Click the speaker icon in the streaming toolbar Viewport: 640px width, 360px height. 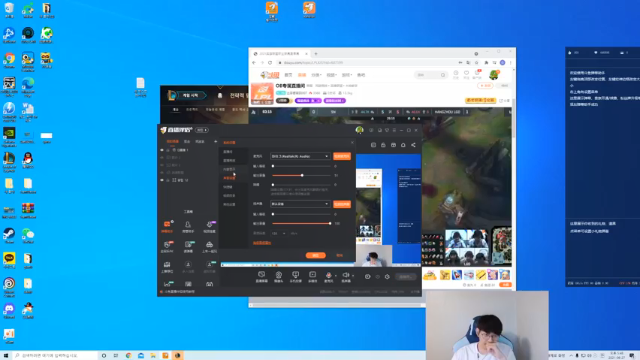pos(346,275)
